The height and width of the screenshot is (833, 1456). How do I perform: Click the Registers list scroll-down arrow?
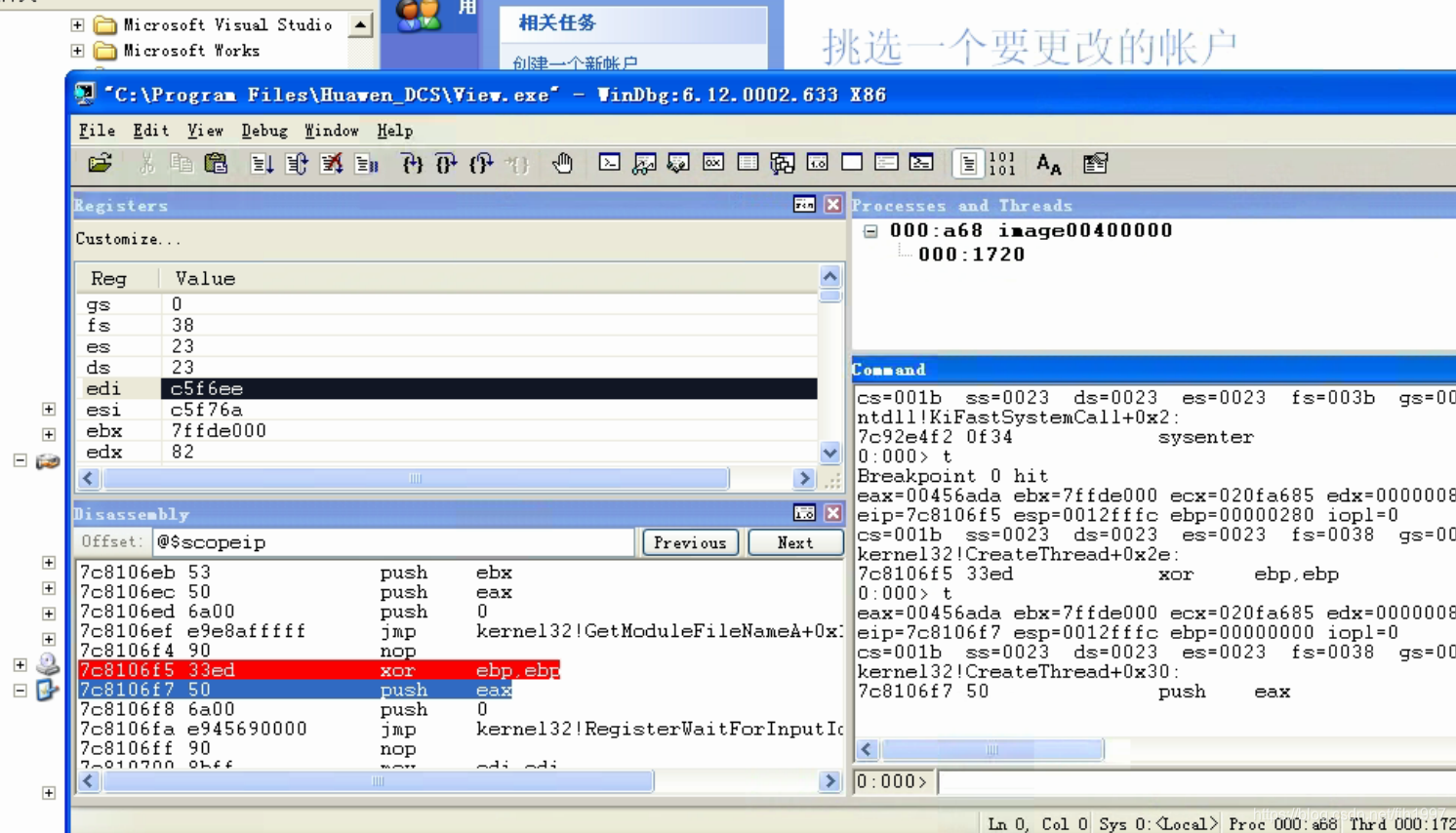(829, 453)
